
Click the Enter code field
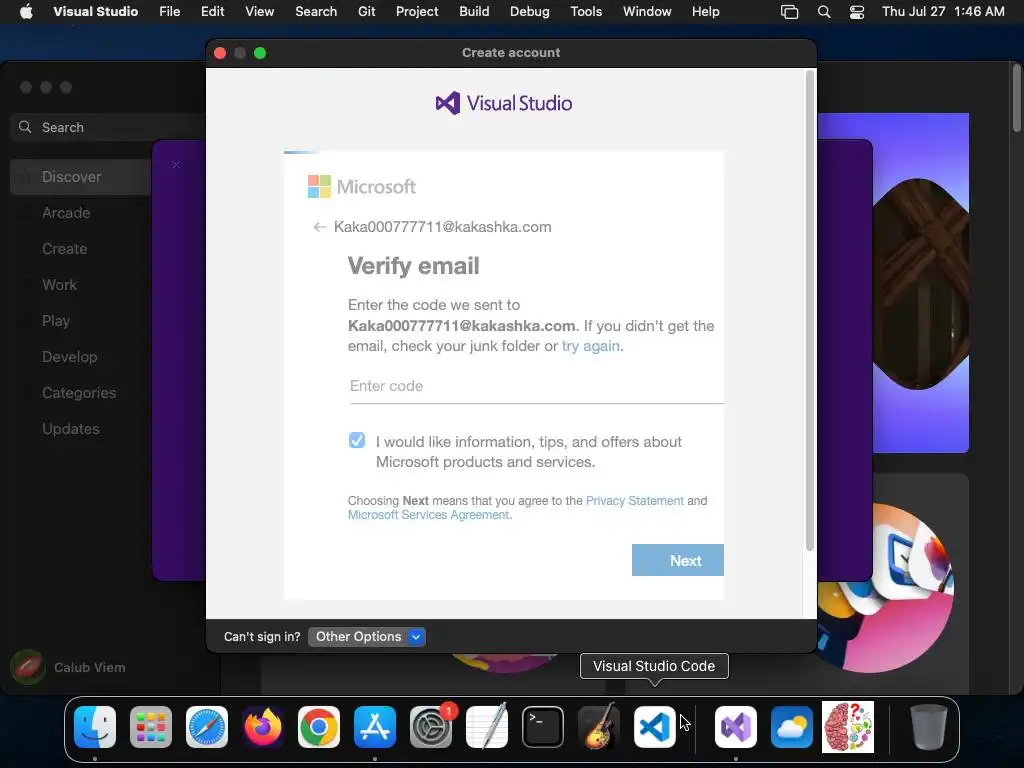pos(536,387)
